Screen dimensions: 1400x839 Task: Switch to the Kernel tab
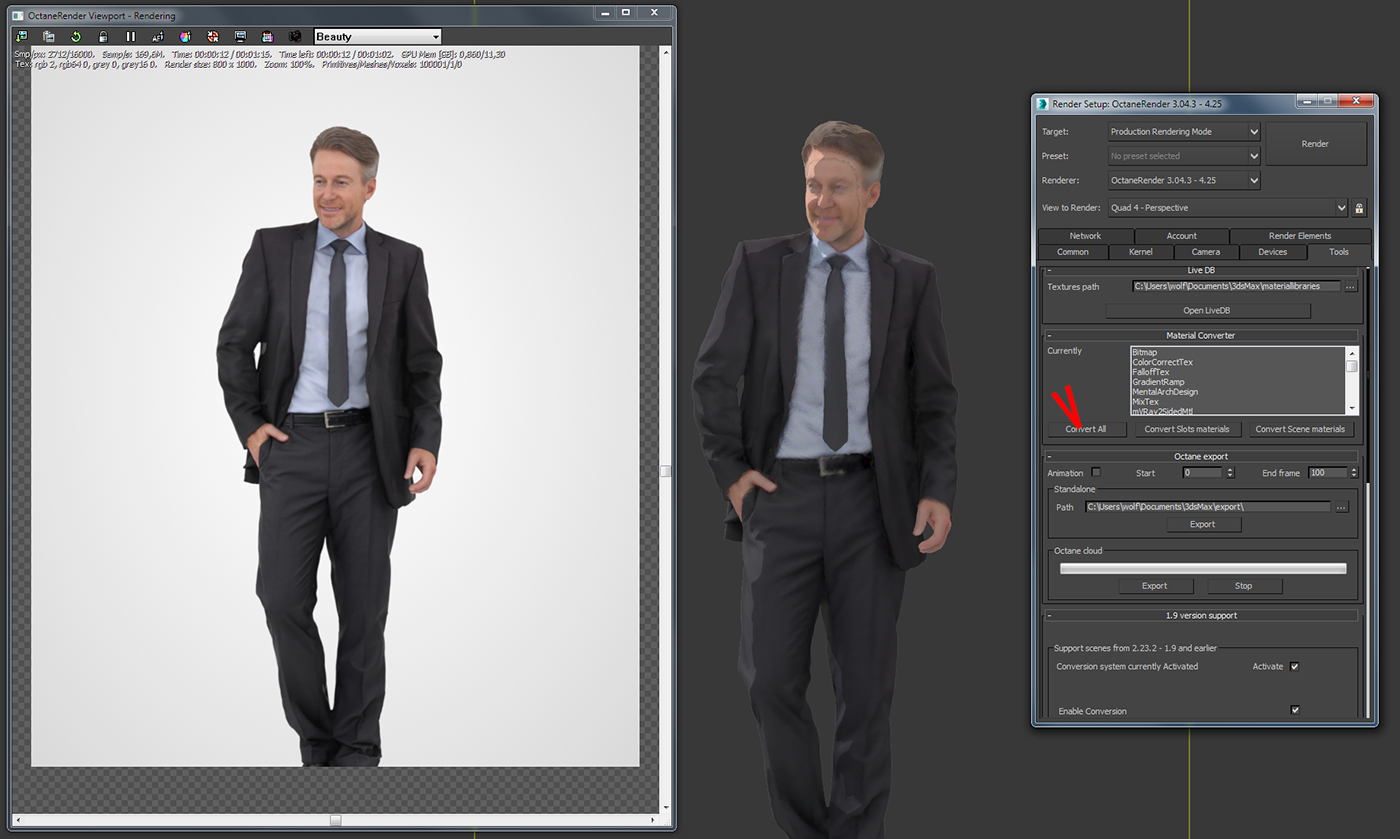[1140, 252]
